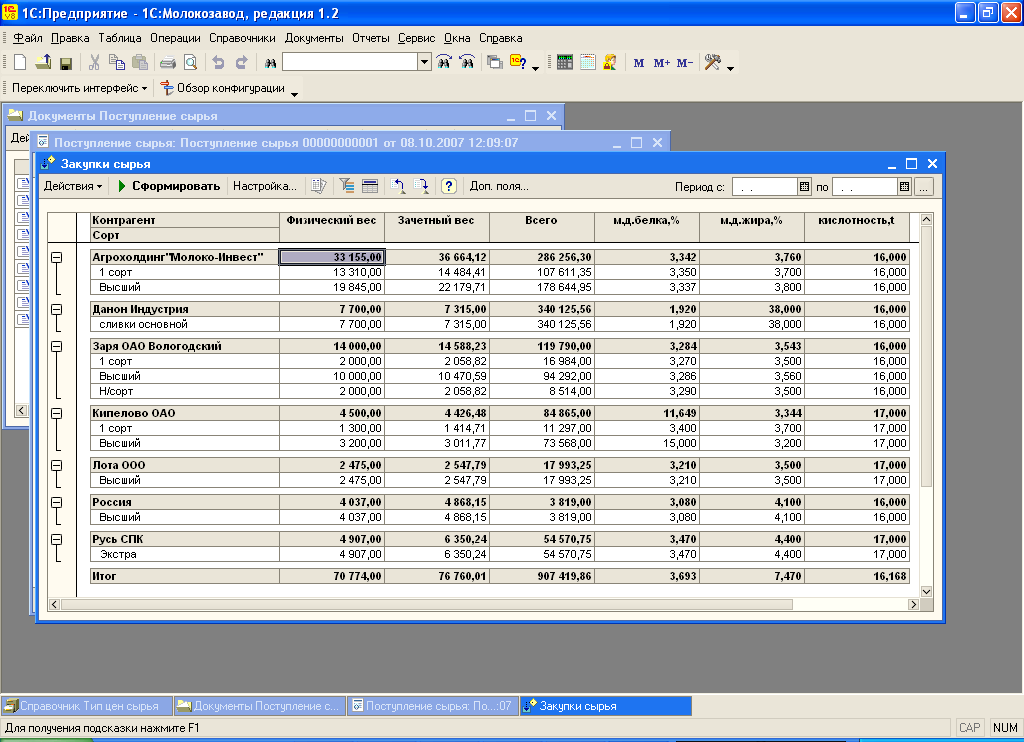Click the Undo arrow icon
The width and height of the screenshot is (1024, 742).
219,63
